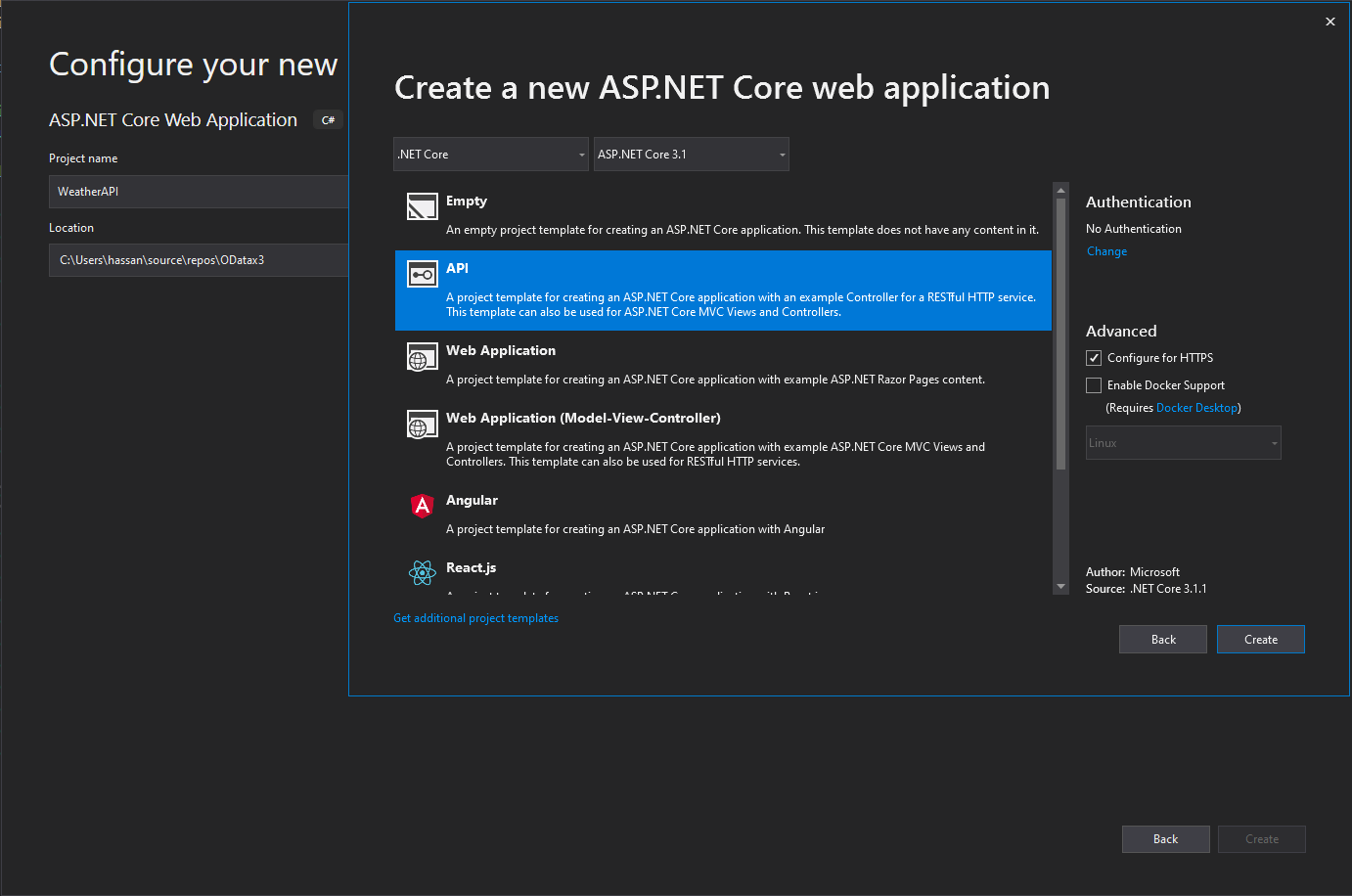Click the Authentication section heading
The image size is (1352, 896).
tap(1139, 202)
